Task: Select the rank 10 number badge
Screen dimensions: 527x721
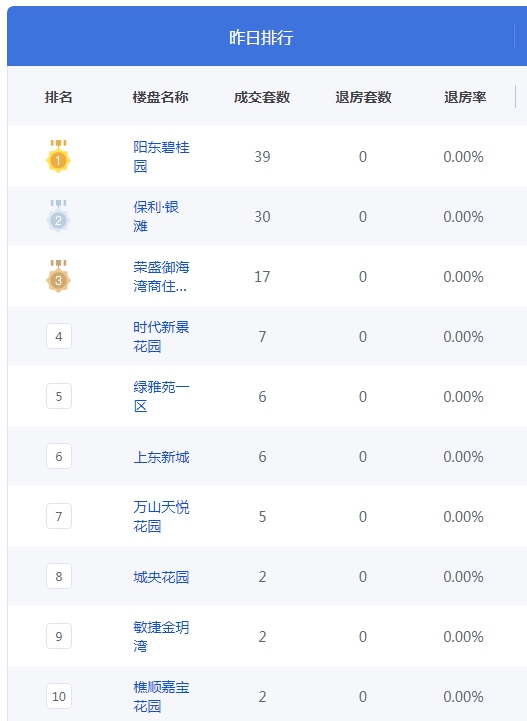Action: 59,696
